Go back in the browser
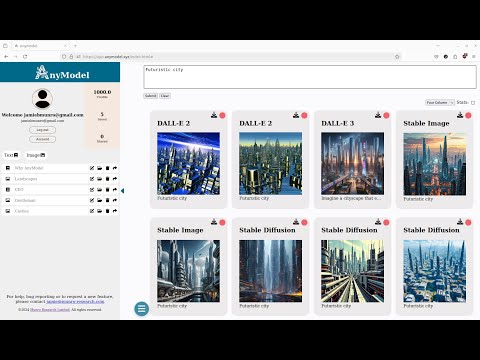The image size is (480, 360). pyautogui.click(x=6, y=57)
